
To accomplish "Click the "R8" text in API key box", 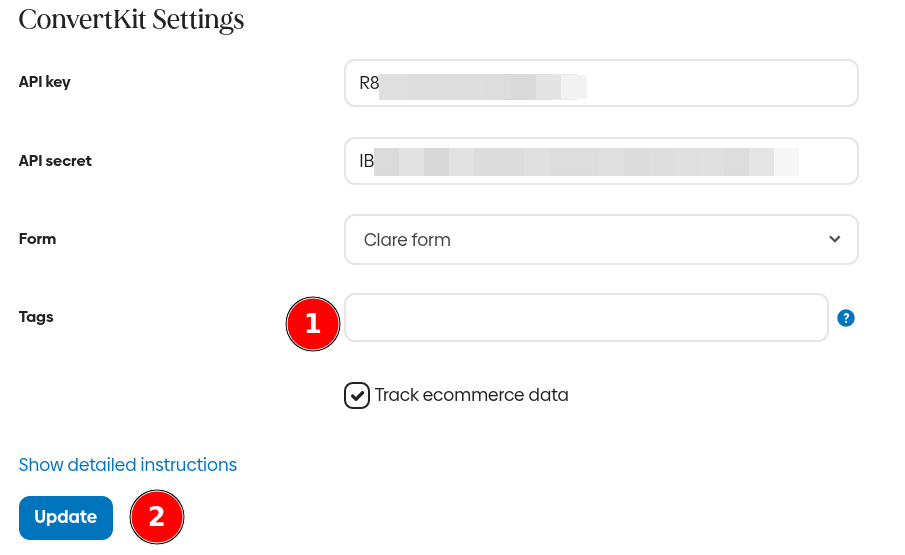I will [x=369, y=83].
